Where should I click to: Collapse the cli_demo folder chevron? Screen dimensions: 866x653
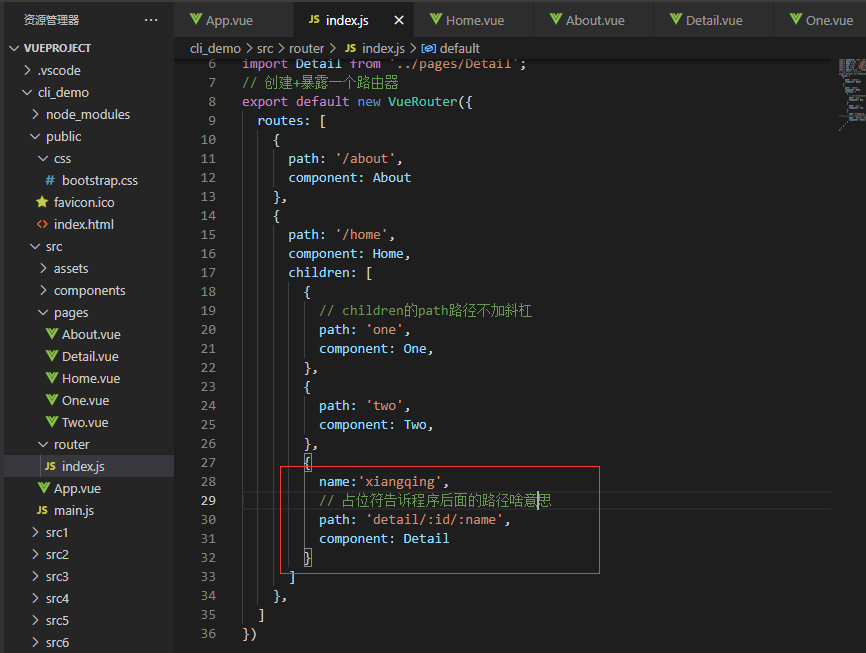pyautogui.click(x=27, y=92)
